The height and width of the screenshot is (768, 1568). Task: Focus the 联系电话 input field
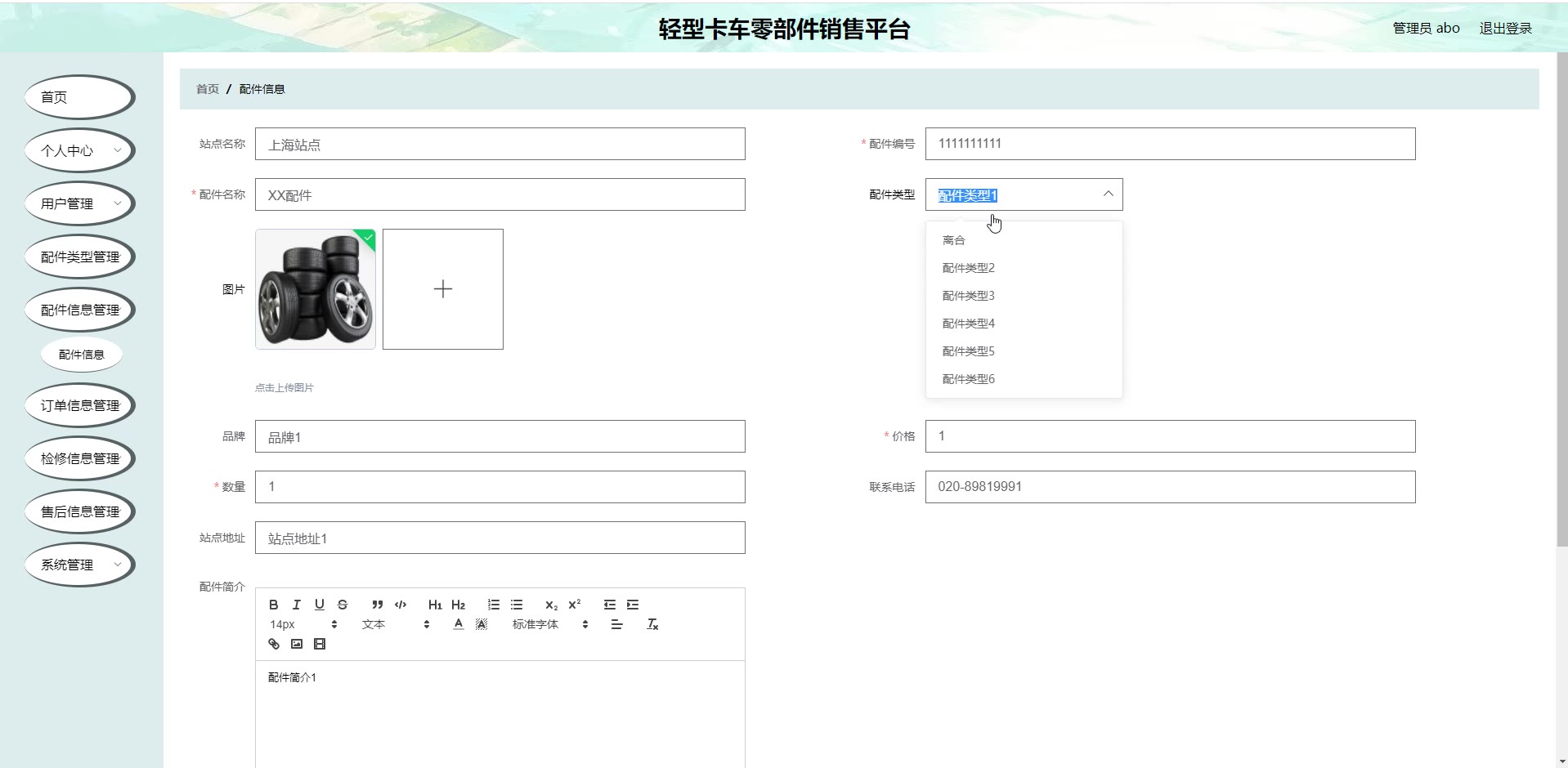(1171, 487)
